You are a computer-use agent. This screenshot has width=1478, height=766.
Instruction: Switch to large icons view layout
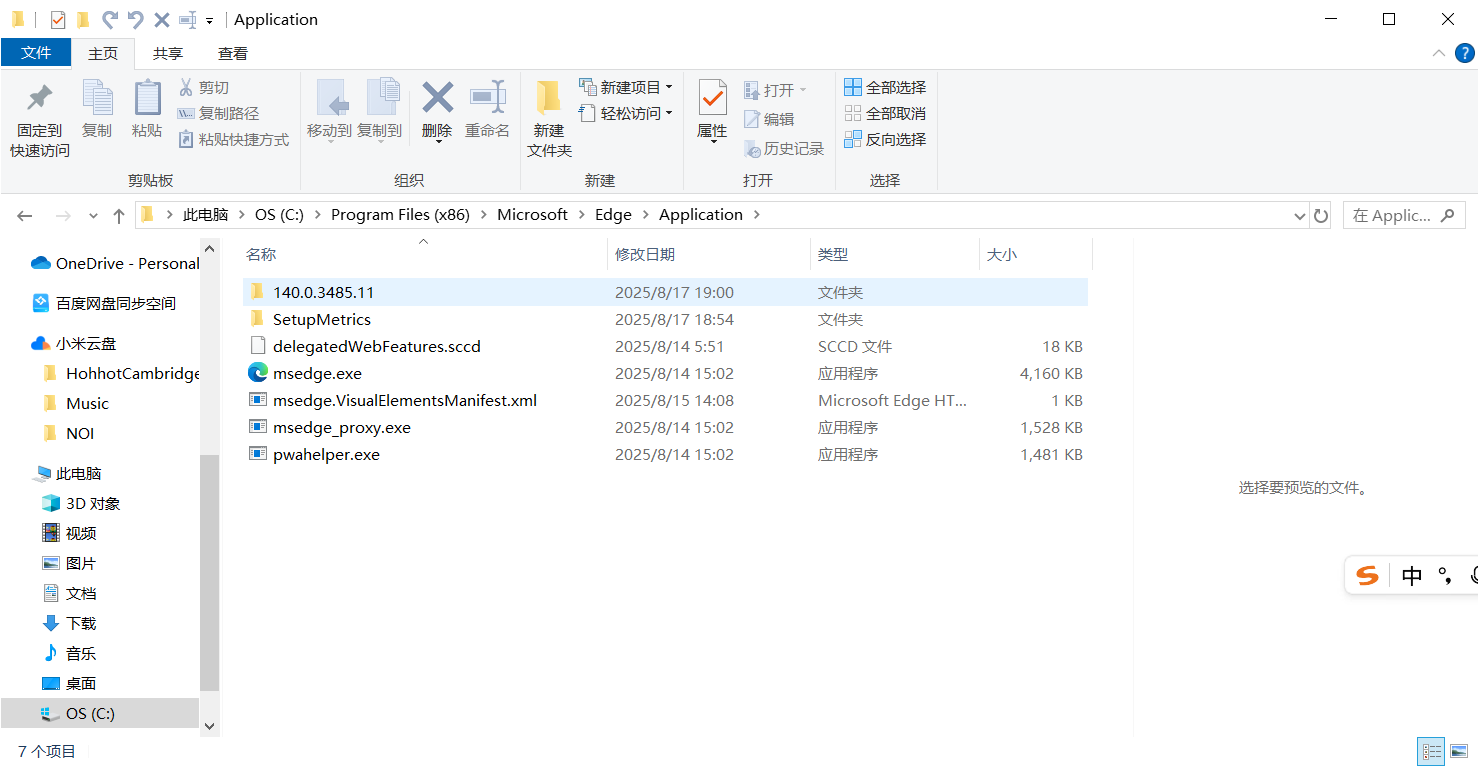pyautogui.click(x=1458, y=751)
